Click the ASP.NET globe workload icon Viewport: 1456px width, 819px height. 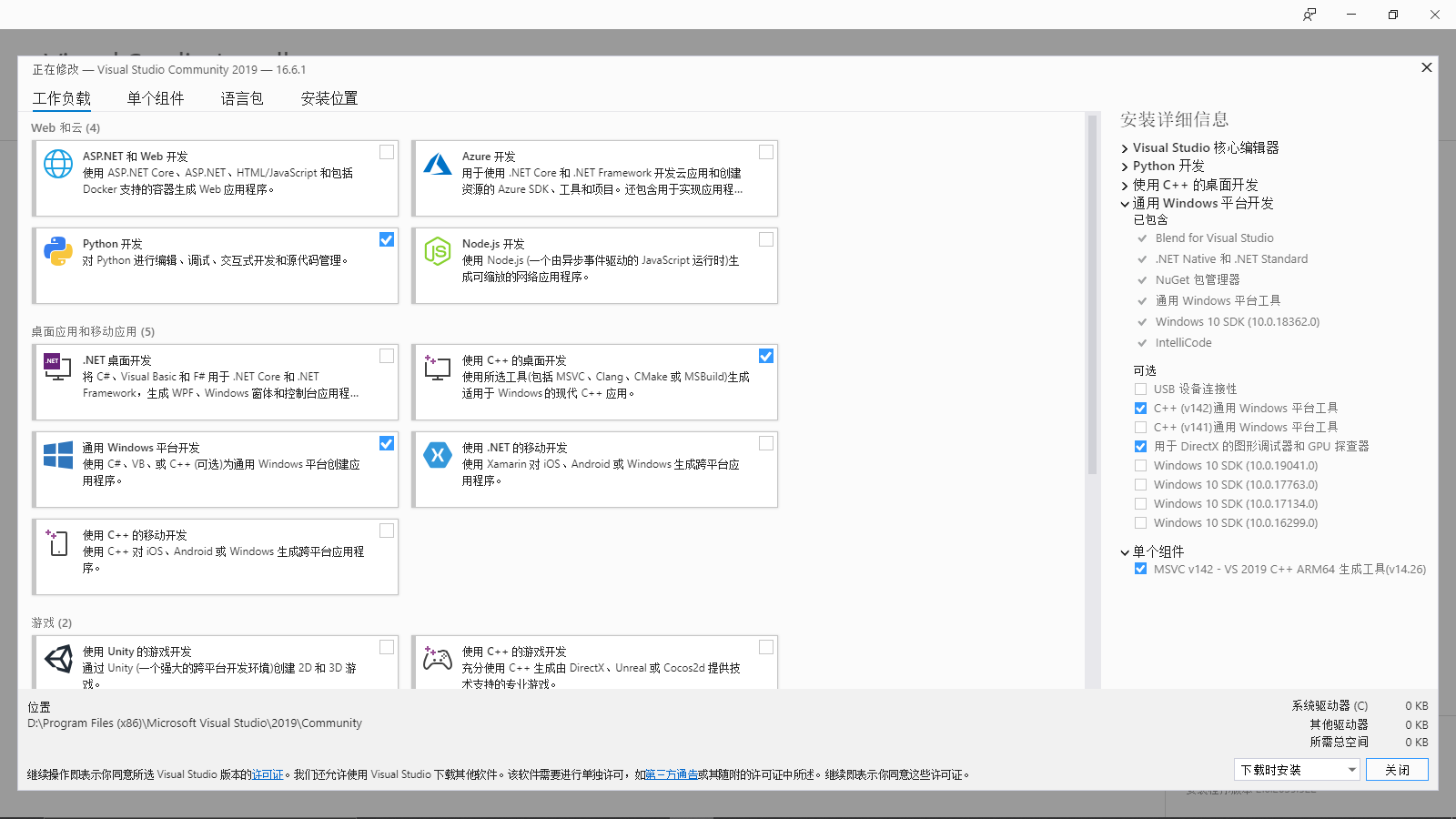58,164
